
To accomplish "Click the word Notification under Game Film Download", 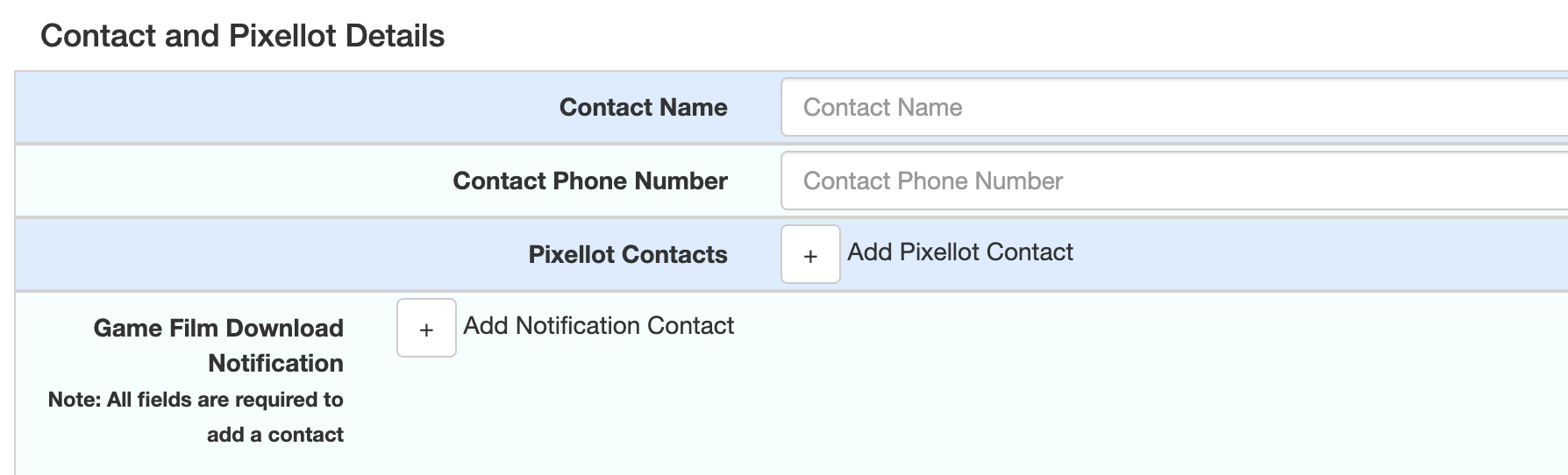I will 275,363.
